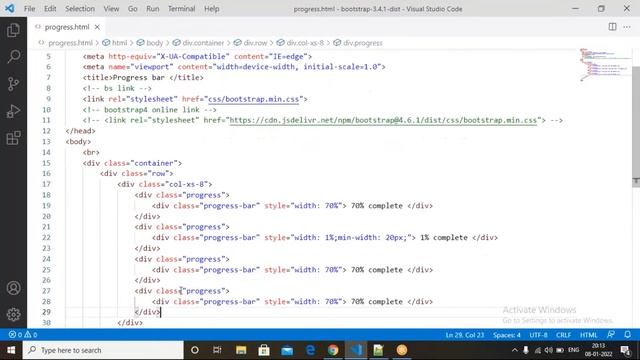Open the Extensions view
The image size is (640, 360).
(x=13, y=138)
